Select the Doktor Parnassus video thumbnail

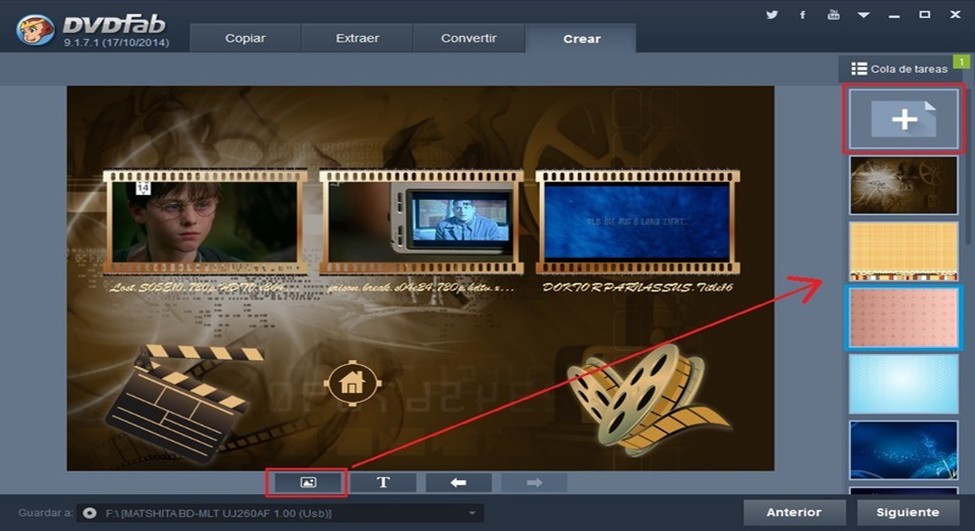click(637, 221)
